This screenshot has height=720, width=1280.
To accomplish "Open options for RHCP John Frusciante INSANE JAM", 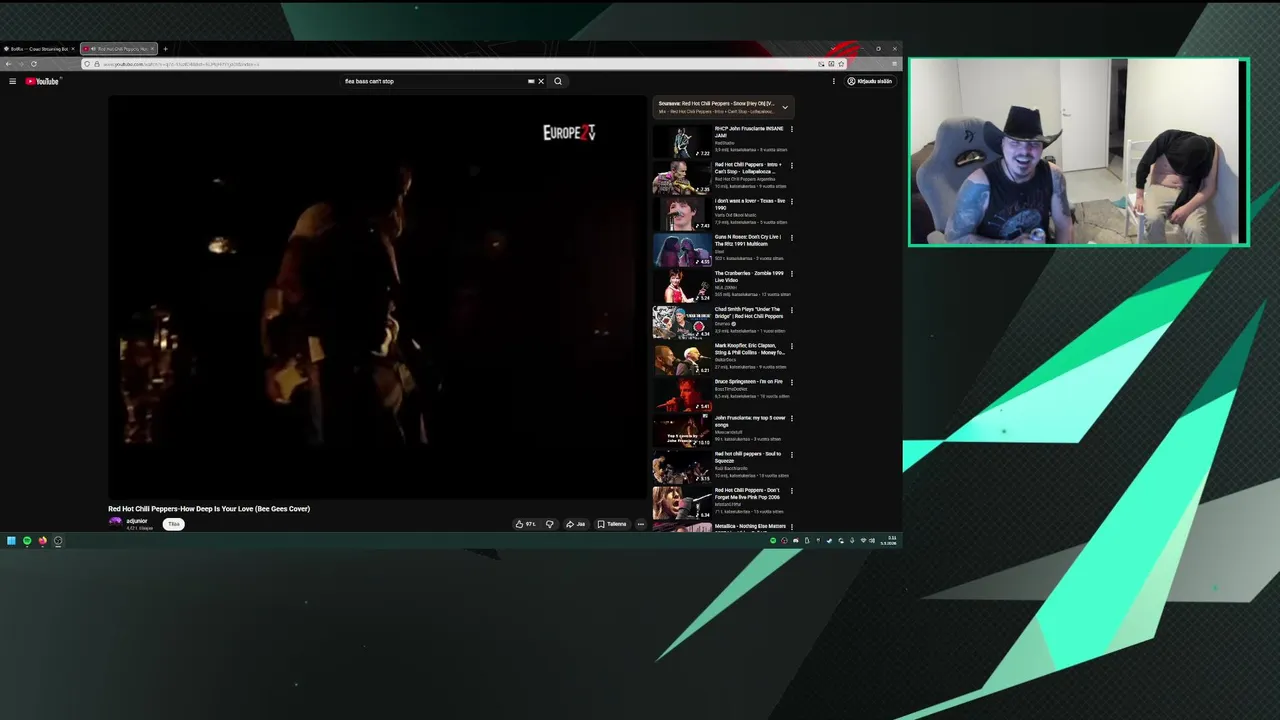I will click(792, 129).
